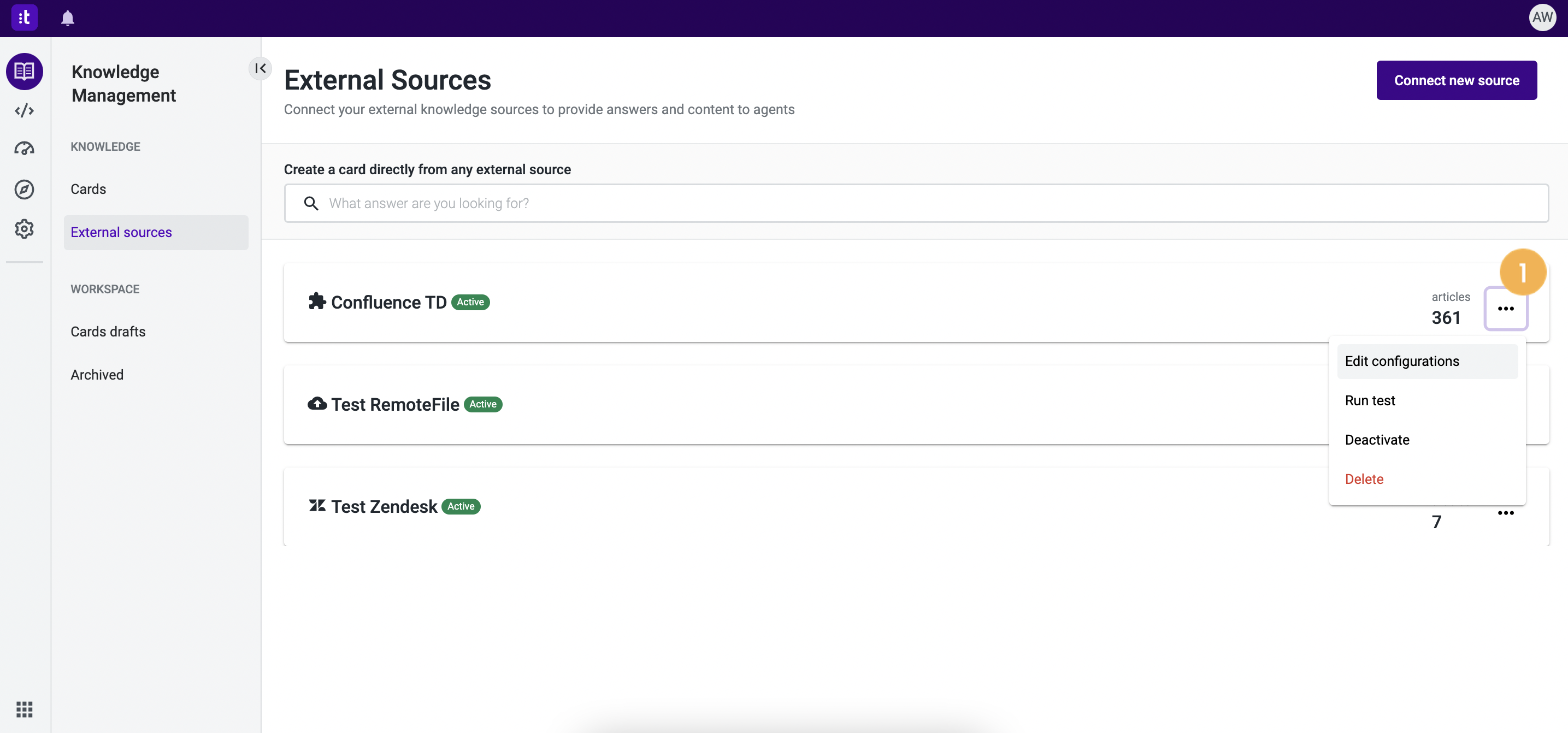
Task: Open the Knowledge Management book icon
Action: tap(23, 71)
